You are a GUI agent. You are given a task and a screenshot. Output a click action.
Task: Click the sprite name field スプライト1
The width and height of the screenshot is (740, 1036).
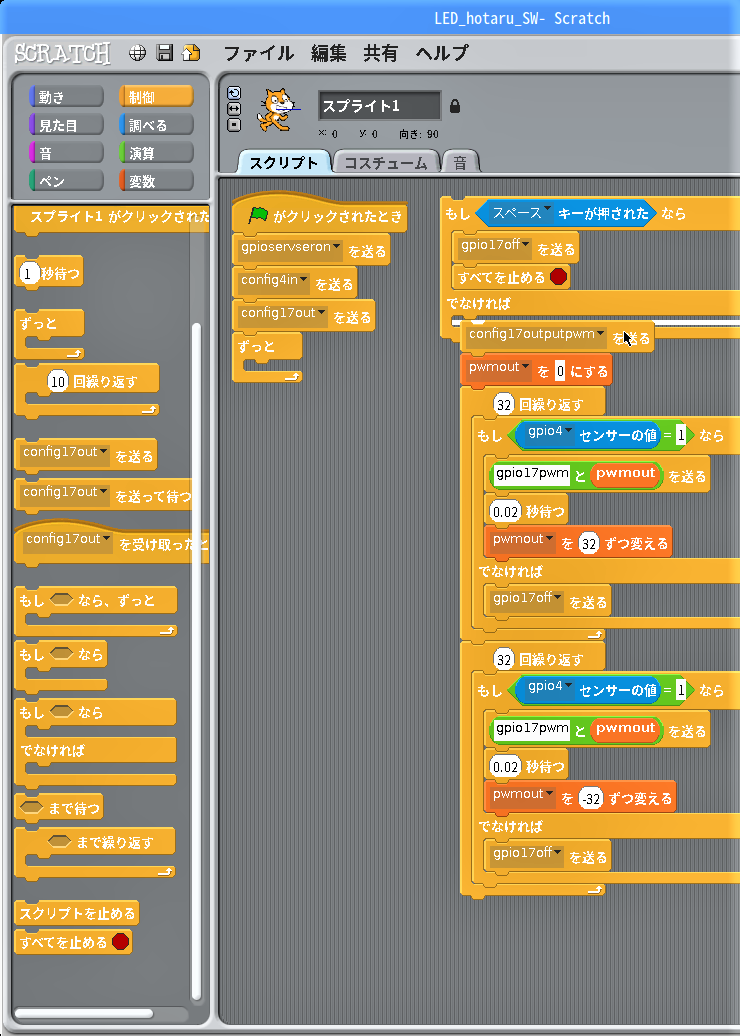pos(379,106)
